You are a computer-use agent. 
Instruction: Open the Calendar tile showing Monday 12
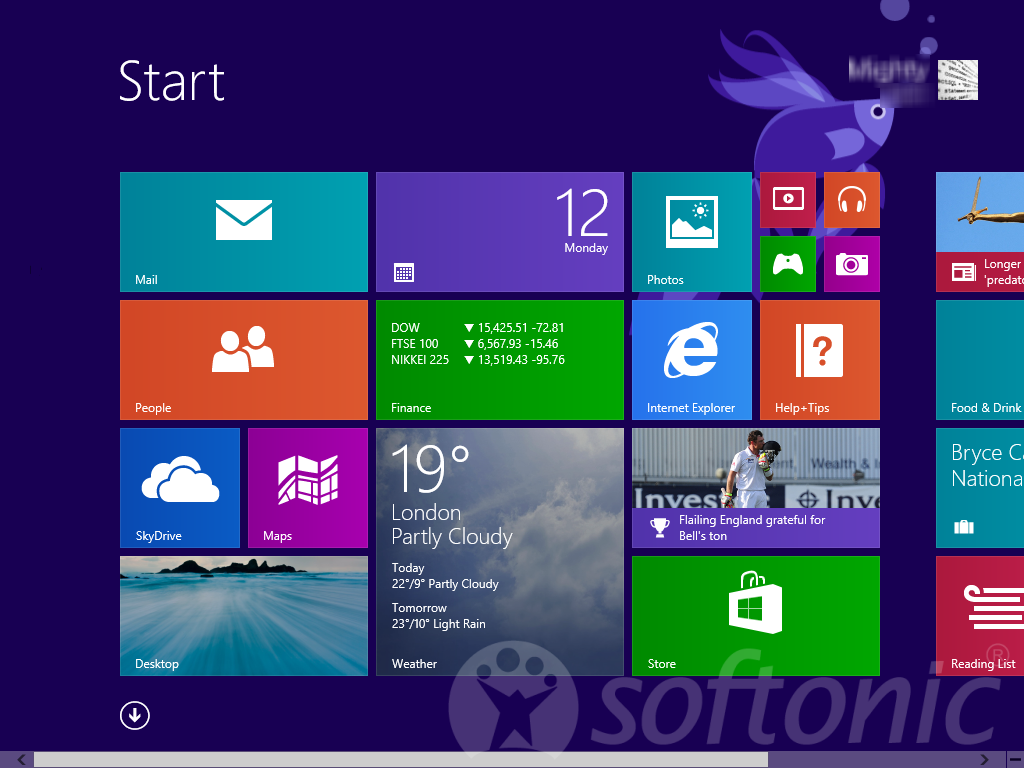[x=499, y=231]
